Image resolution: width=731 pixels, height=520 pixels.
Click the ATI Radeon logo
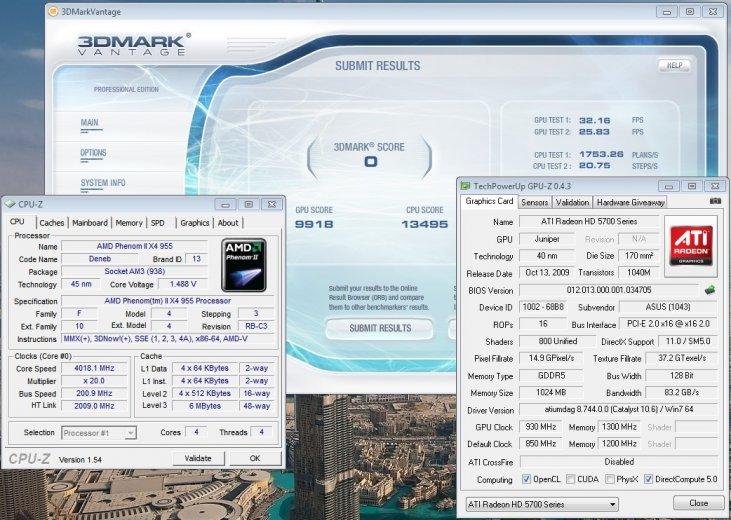[x=691, y=246]
